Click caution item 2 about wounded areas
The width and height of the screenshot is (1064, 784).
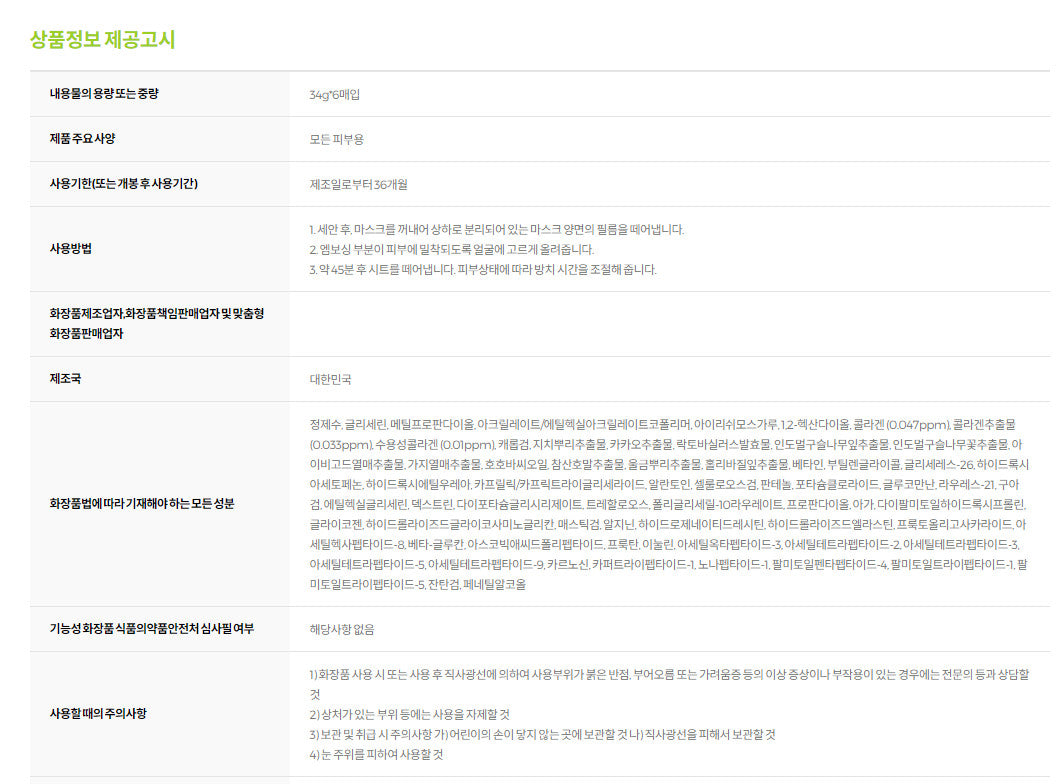coord(409,714)
